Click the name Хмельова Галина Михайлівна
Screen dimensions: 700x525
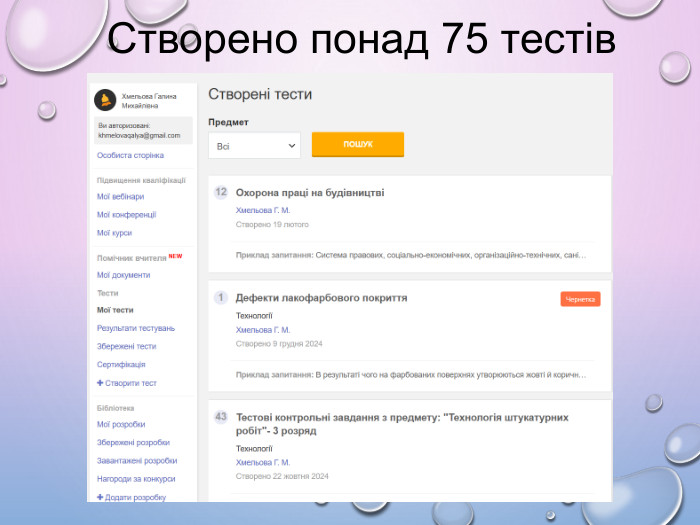[x=149, y=101]
